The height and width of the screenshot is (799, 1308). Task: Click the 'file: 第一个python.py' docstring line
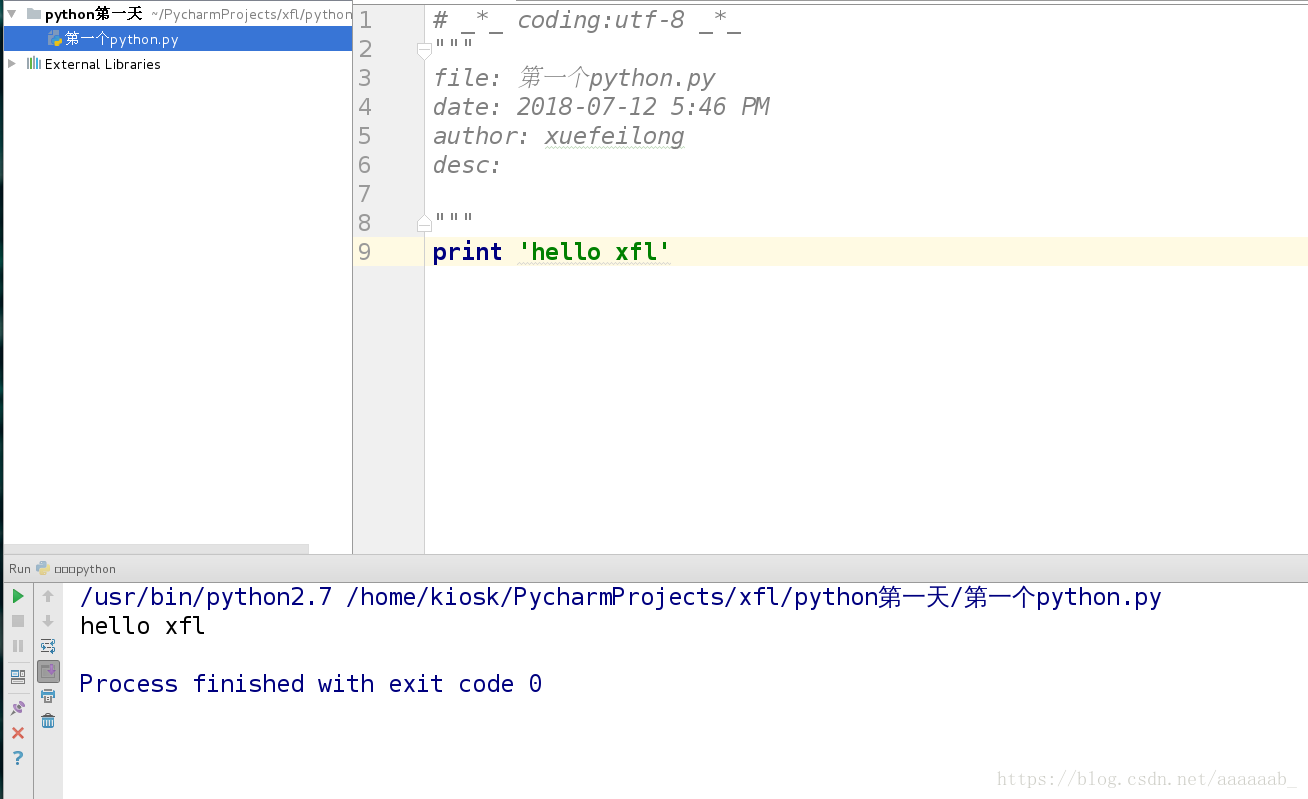[x=574, y=78]
